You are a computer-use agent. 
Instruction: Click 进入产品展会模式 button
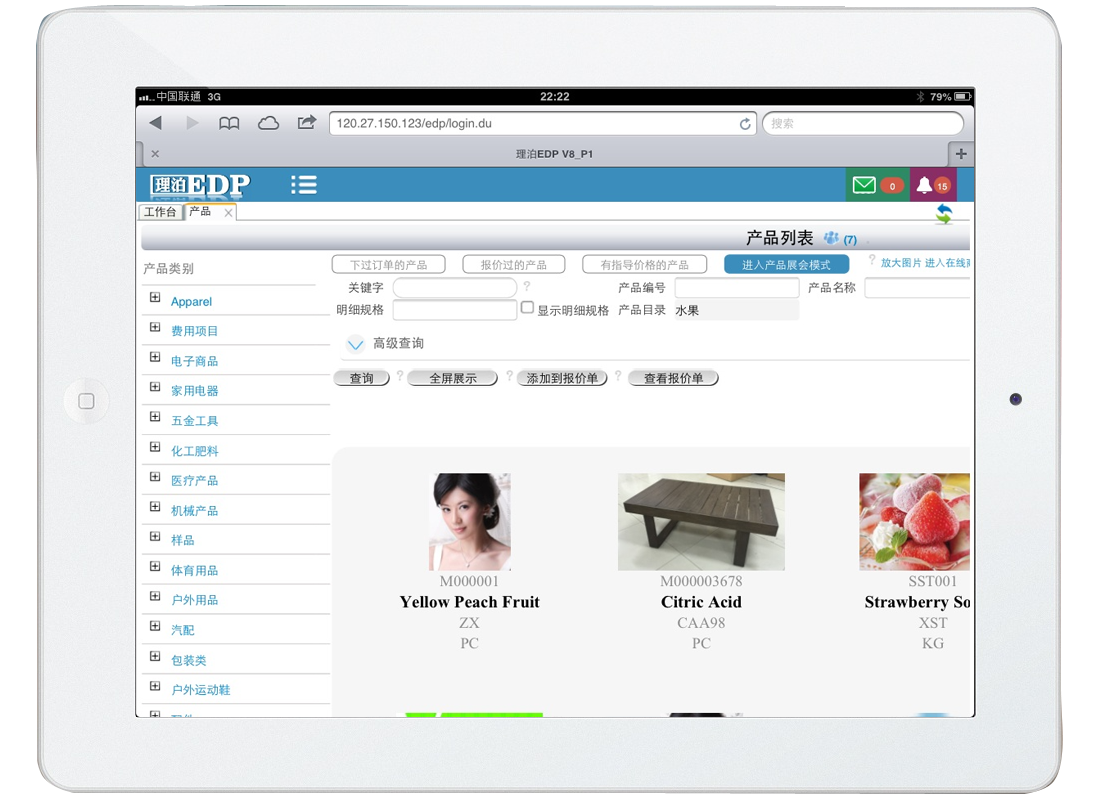tap(786, 265)
